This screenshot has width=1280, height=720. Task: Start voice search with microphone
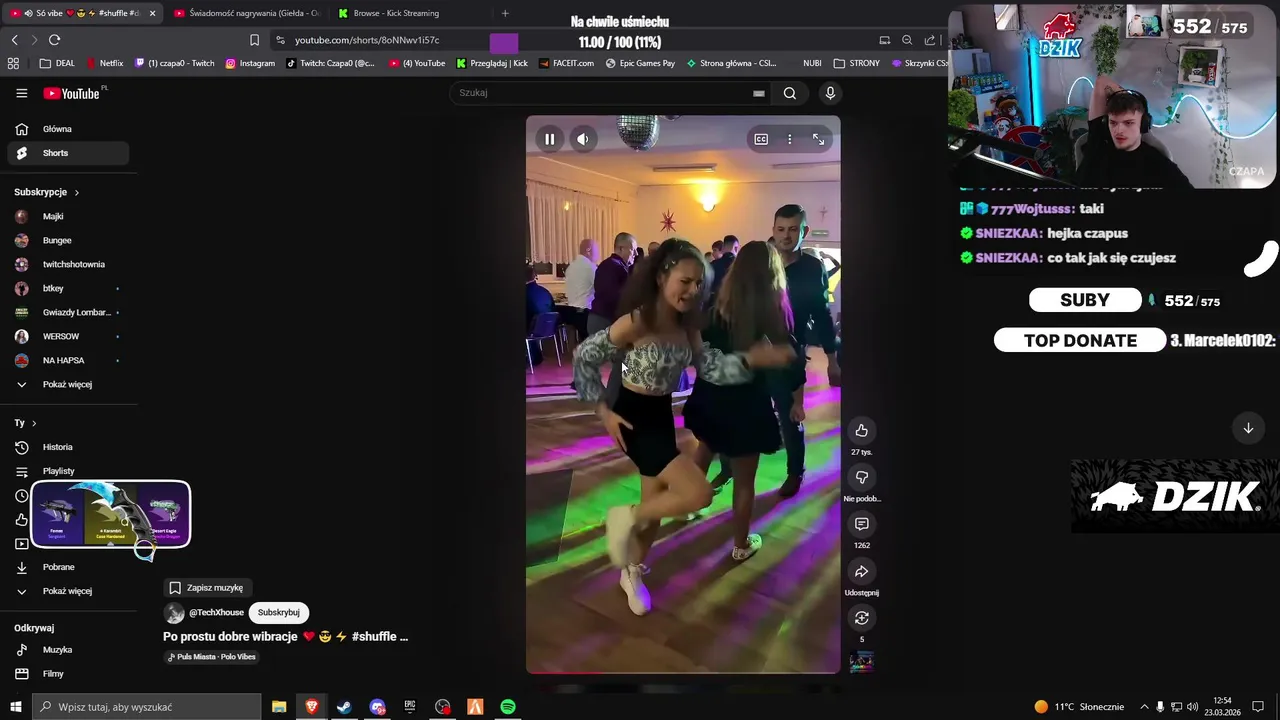pyautogui.click(x=830, y=93)
